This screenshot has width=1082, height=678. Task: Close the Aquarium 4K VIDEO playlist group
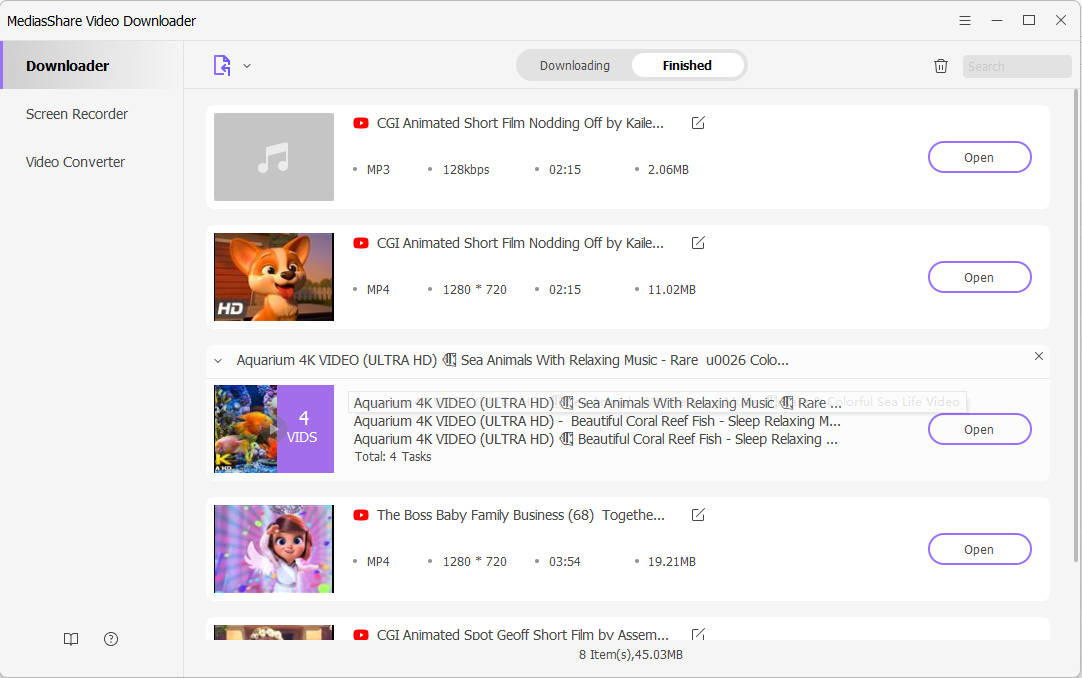pyautogui.click(x=1039, y=356)
